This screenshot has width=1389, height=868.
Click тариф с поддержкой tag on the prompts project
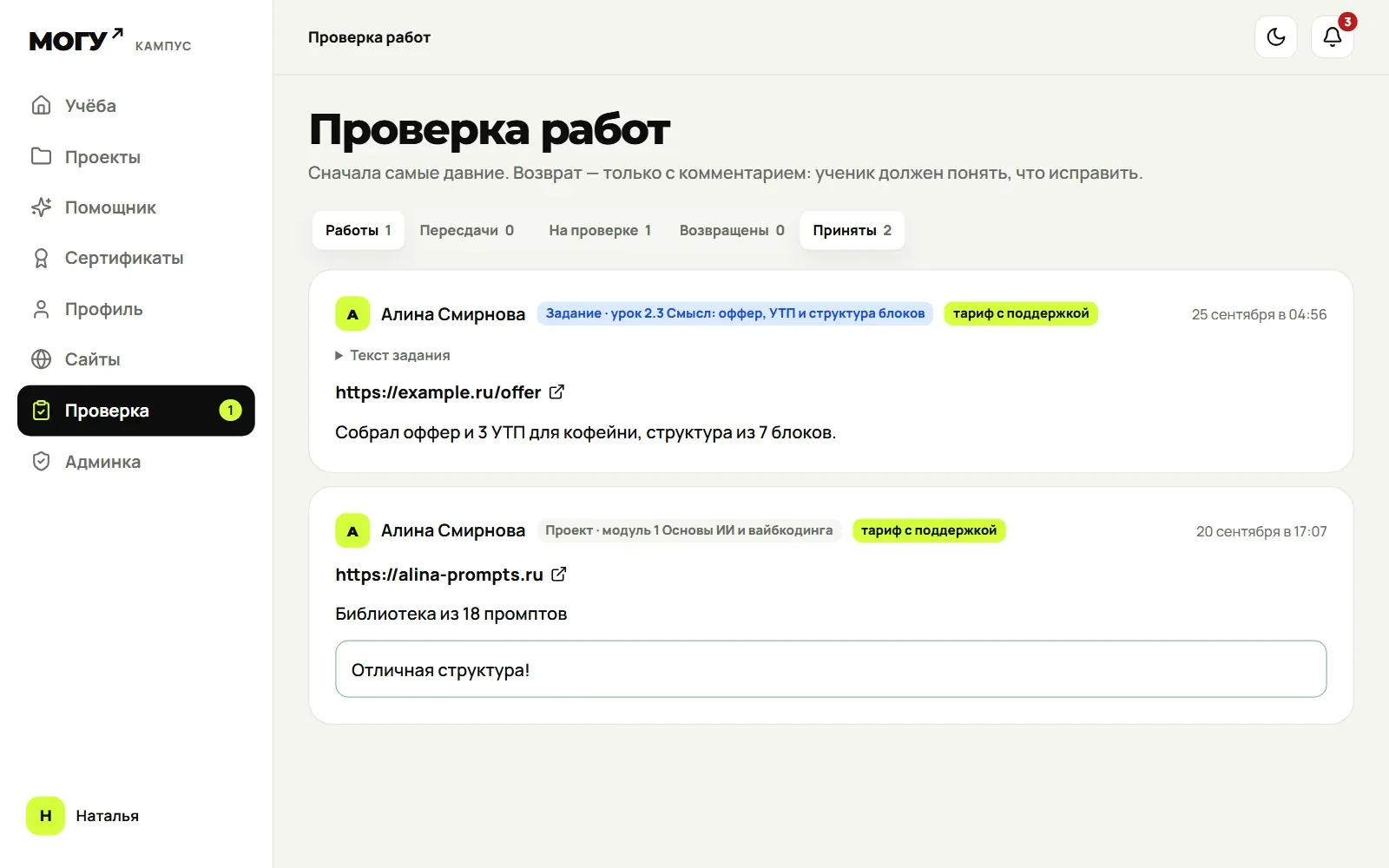tap(929, 530)
